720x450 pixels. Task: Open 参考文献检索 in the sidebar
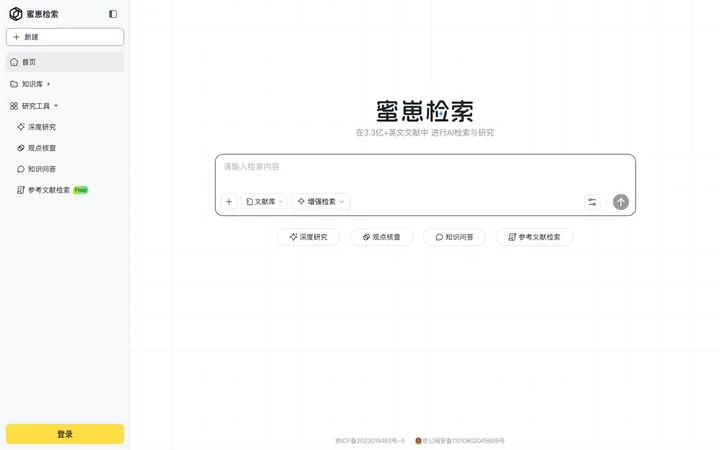[x=44, y=190]
